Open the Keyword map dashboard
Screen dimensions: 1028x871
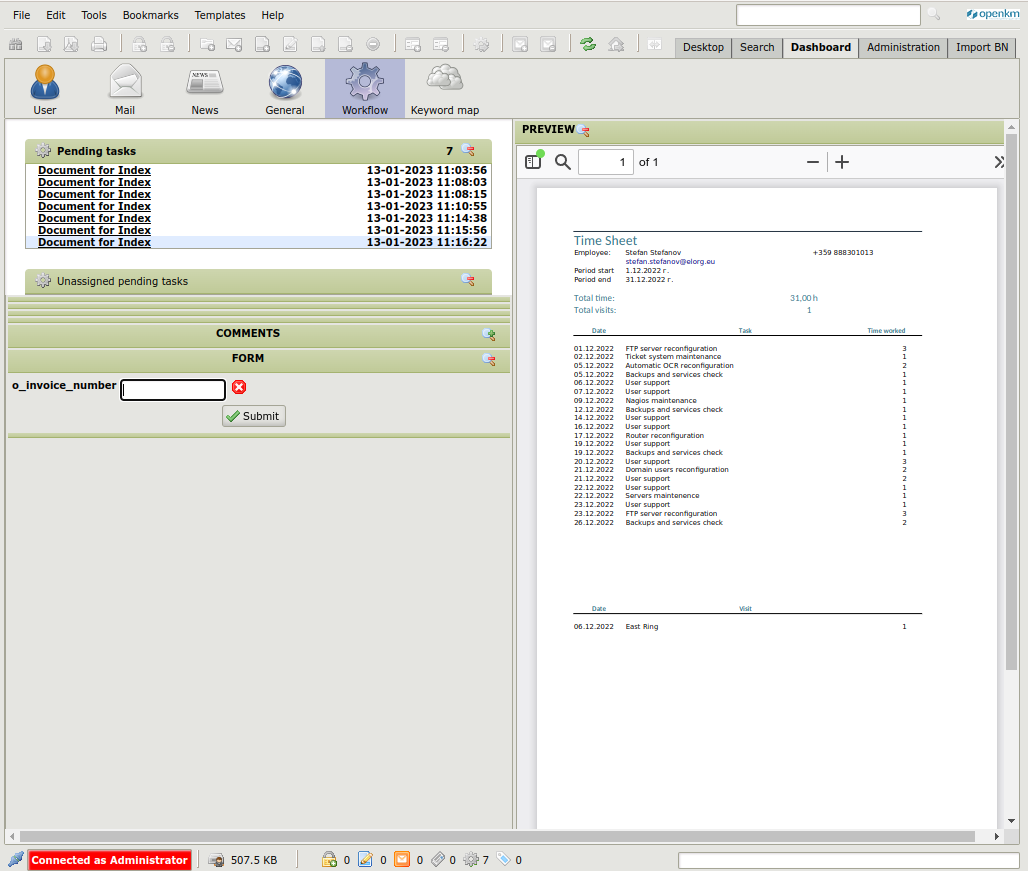click(x=444, y=88)
